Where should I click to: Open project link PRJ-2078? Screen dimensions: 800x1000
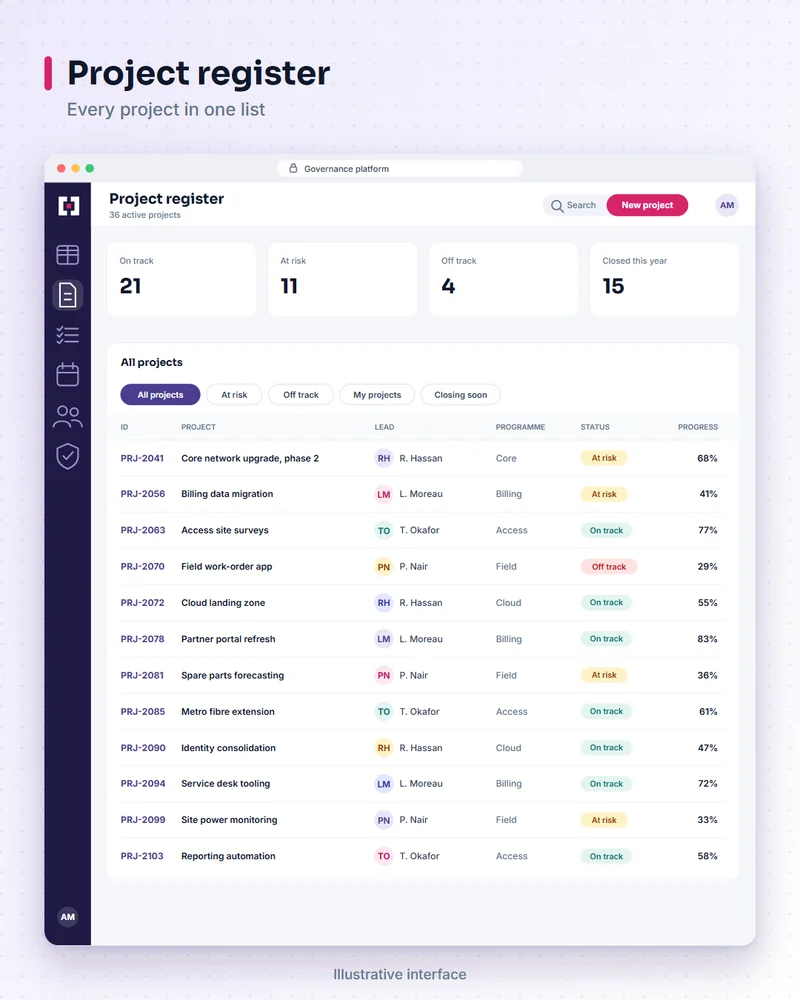[x=142, y=639]
